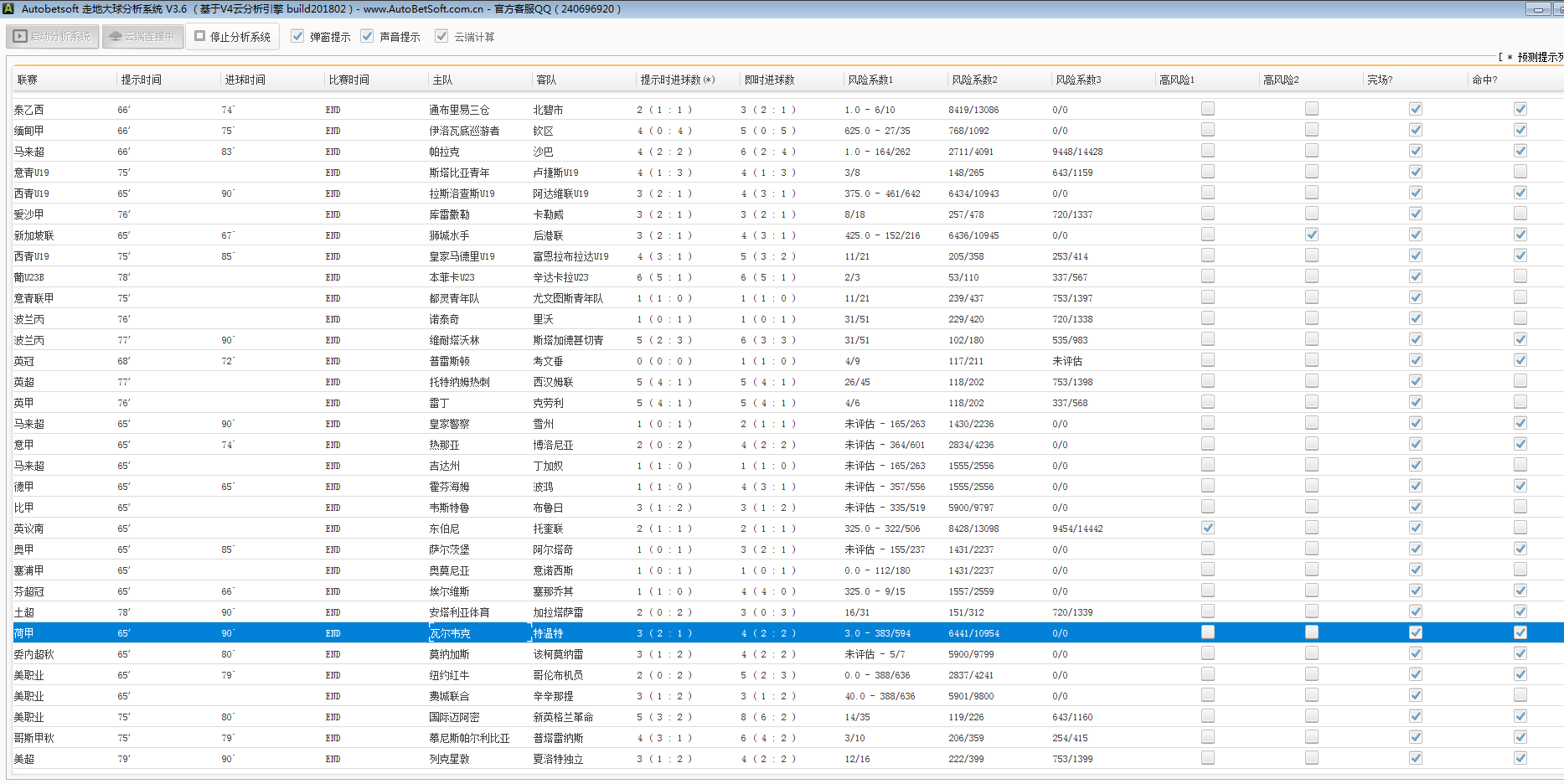Toggle 完场? checkbox in the 通布里易三仓 row

tap(1416, 110)
